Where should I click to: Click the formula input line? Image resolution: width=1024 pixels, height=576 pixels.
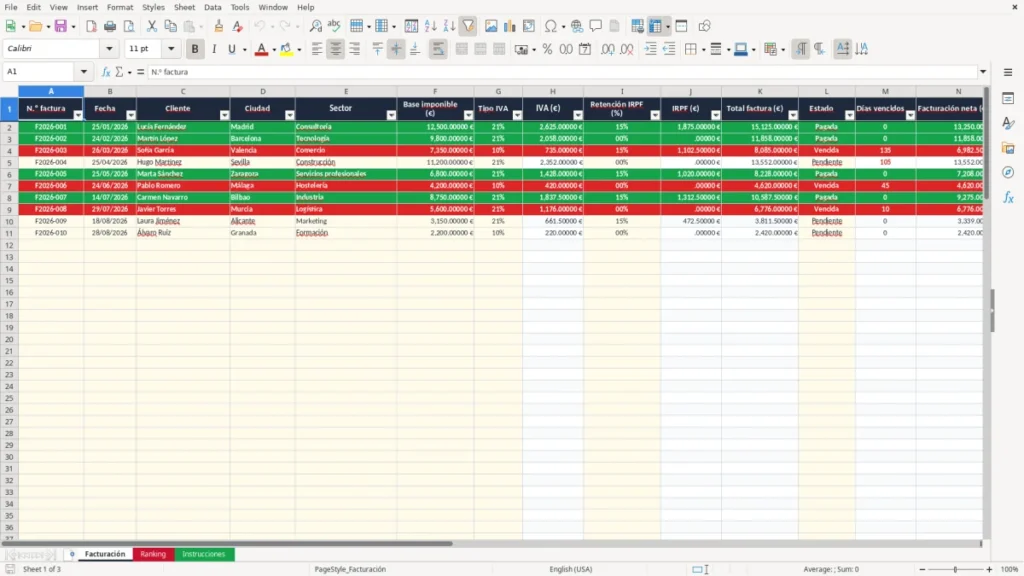562,72
